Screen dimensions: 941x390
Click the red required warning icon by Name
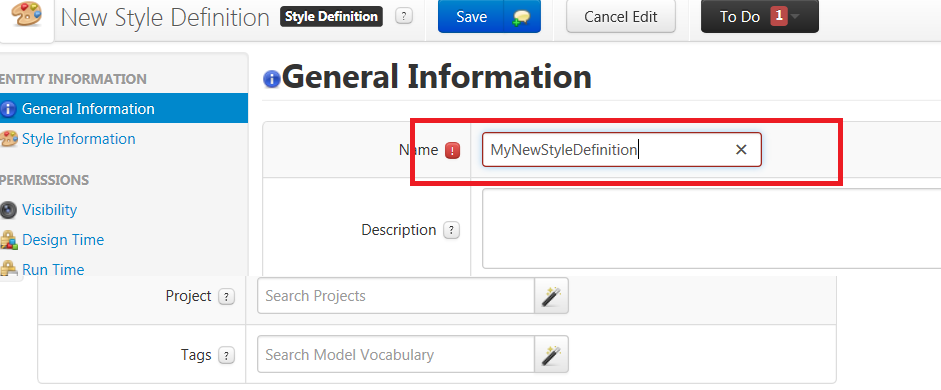[452, 150]
